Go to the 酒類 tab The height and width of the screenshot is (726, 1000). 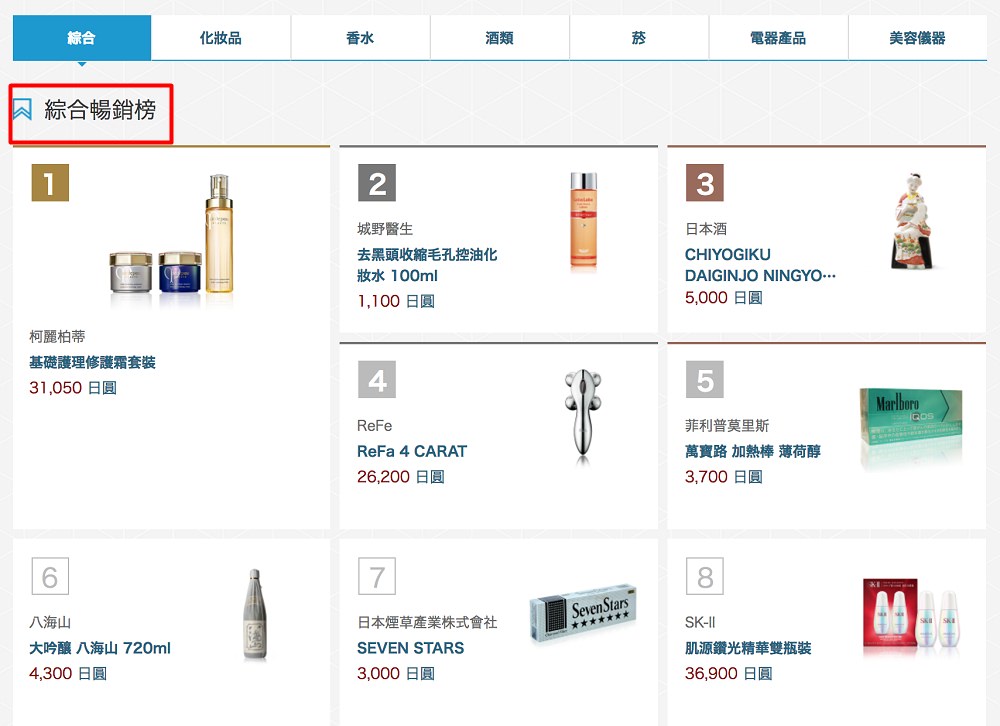499,38
